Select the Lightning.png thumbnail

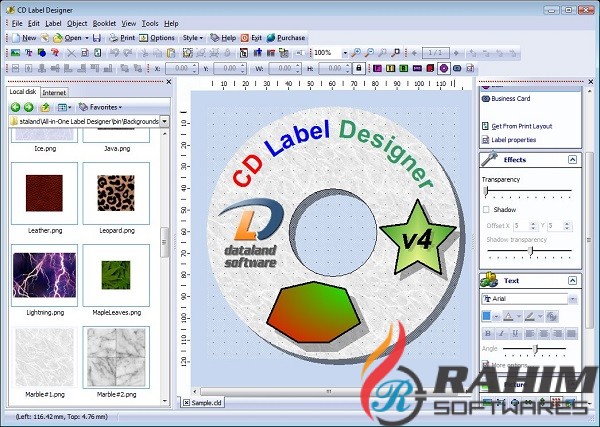tap(44, 275)
